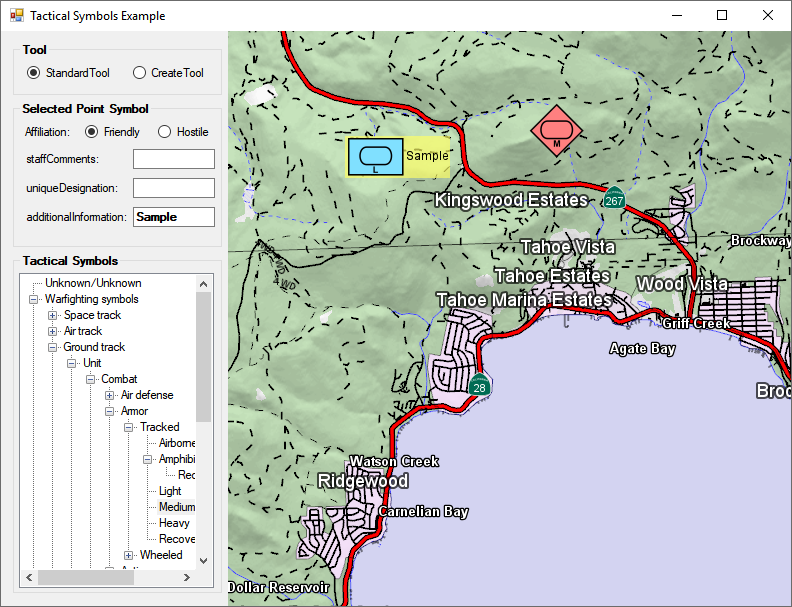
Task: Select the StandardTool radio button
Action: pyautogui.click(x=34, y=73)
